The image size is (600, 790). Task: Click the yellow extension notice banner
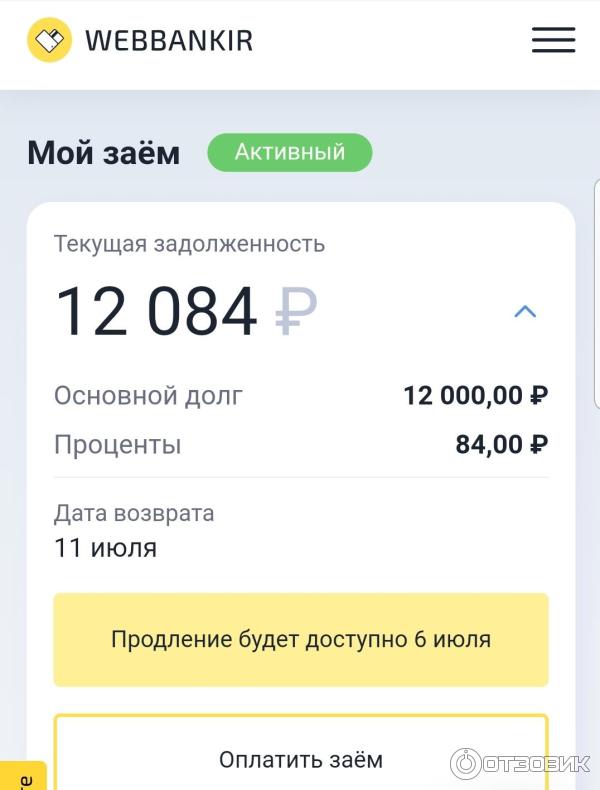[300, 639]
